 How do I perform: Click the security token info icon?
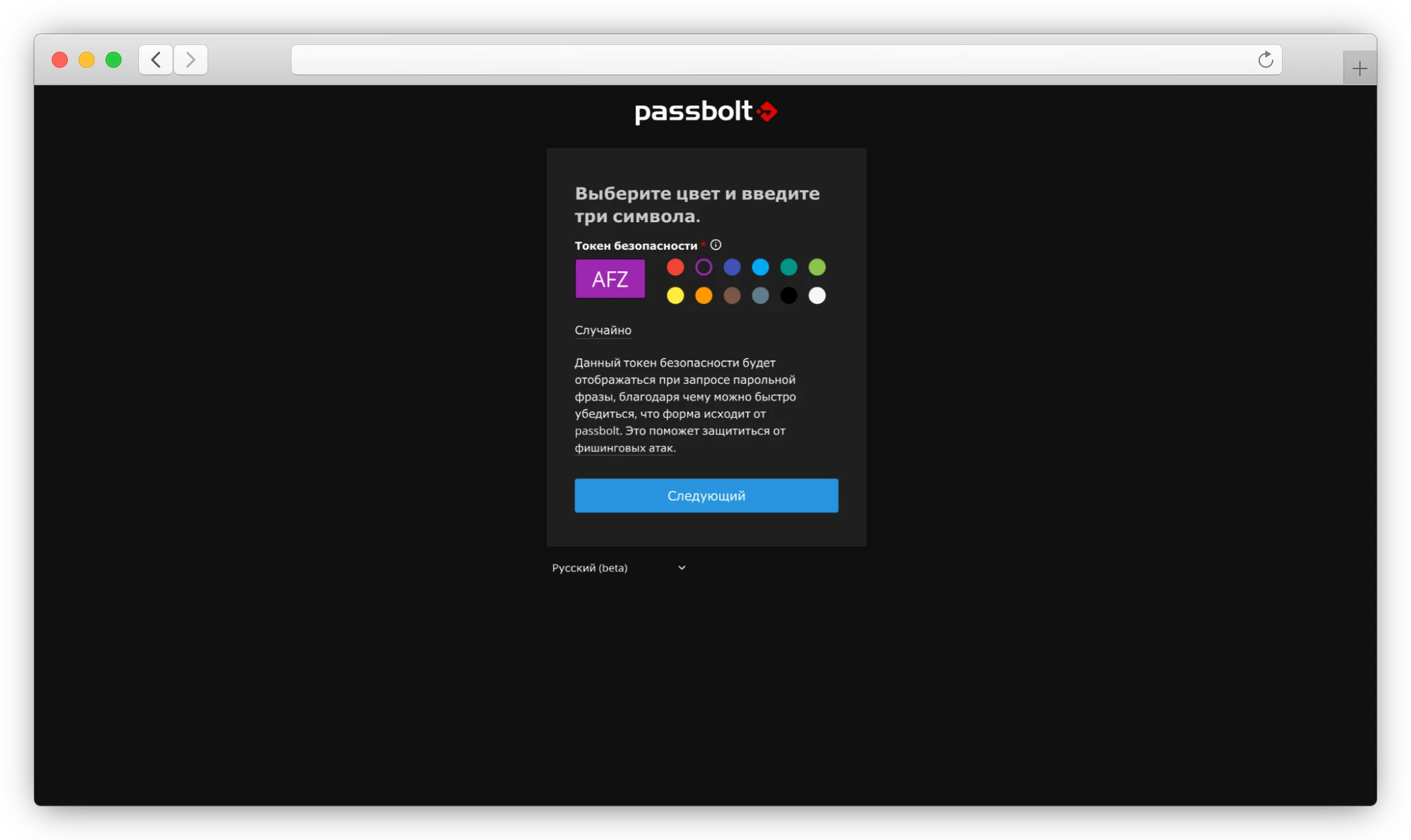pos(716,245)
